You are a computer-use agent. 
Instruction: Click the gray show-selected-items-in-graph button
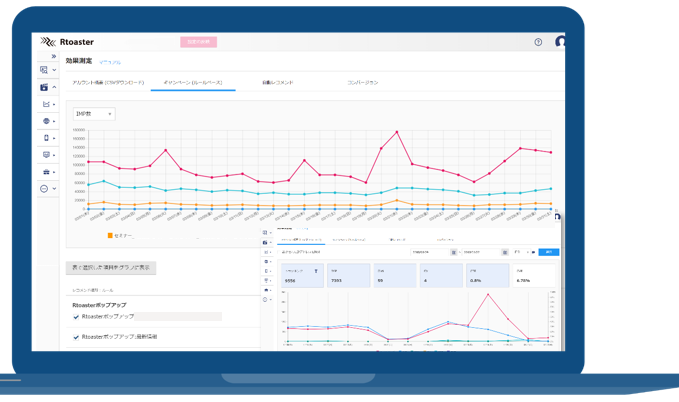pyautogui.click(x=111, y=268)
